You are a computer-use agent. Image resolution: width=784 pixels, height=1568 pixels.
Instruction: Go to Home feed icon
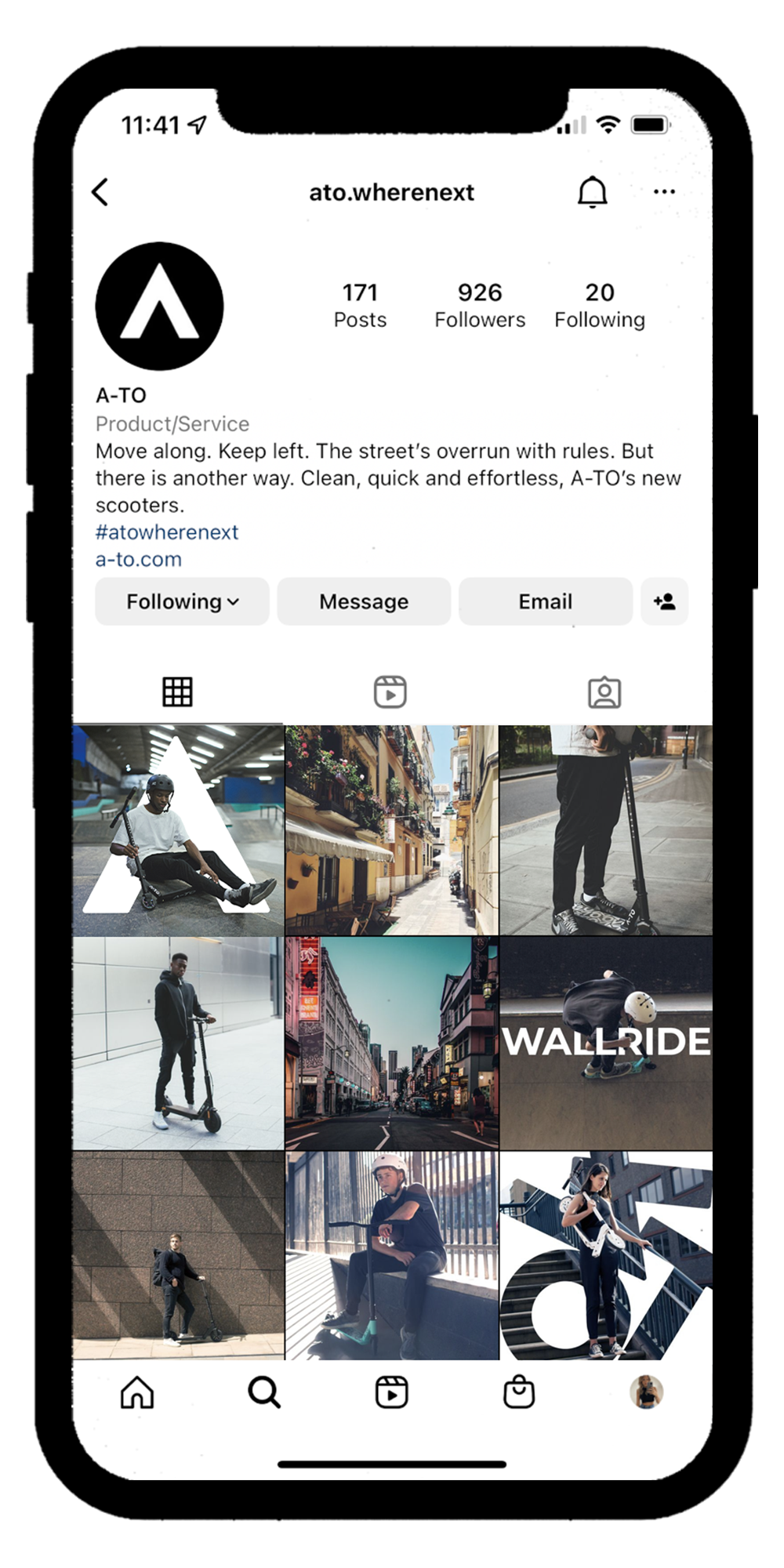137,1392
